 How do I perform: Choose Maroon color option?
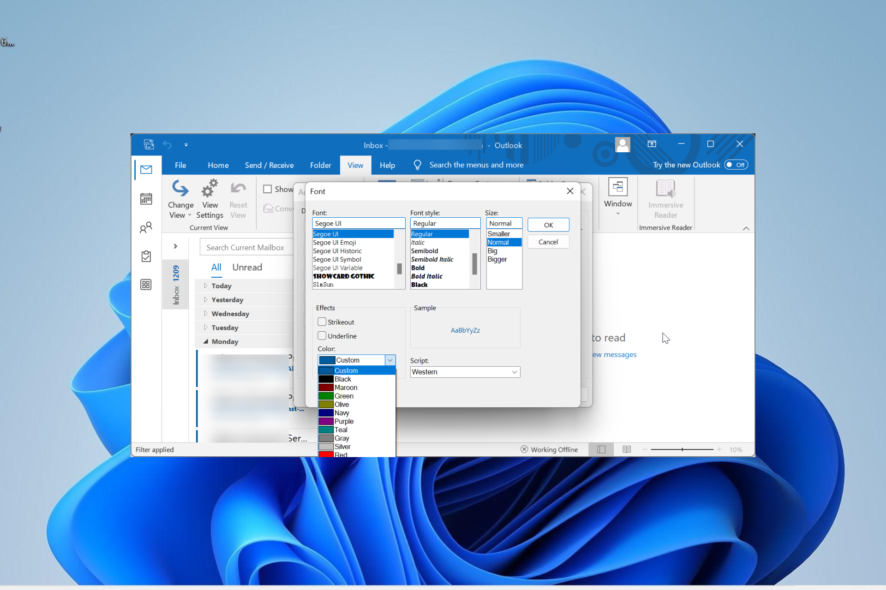[357, 388]
